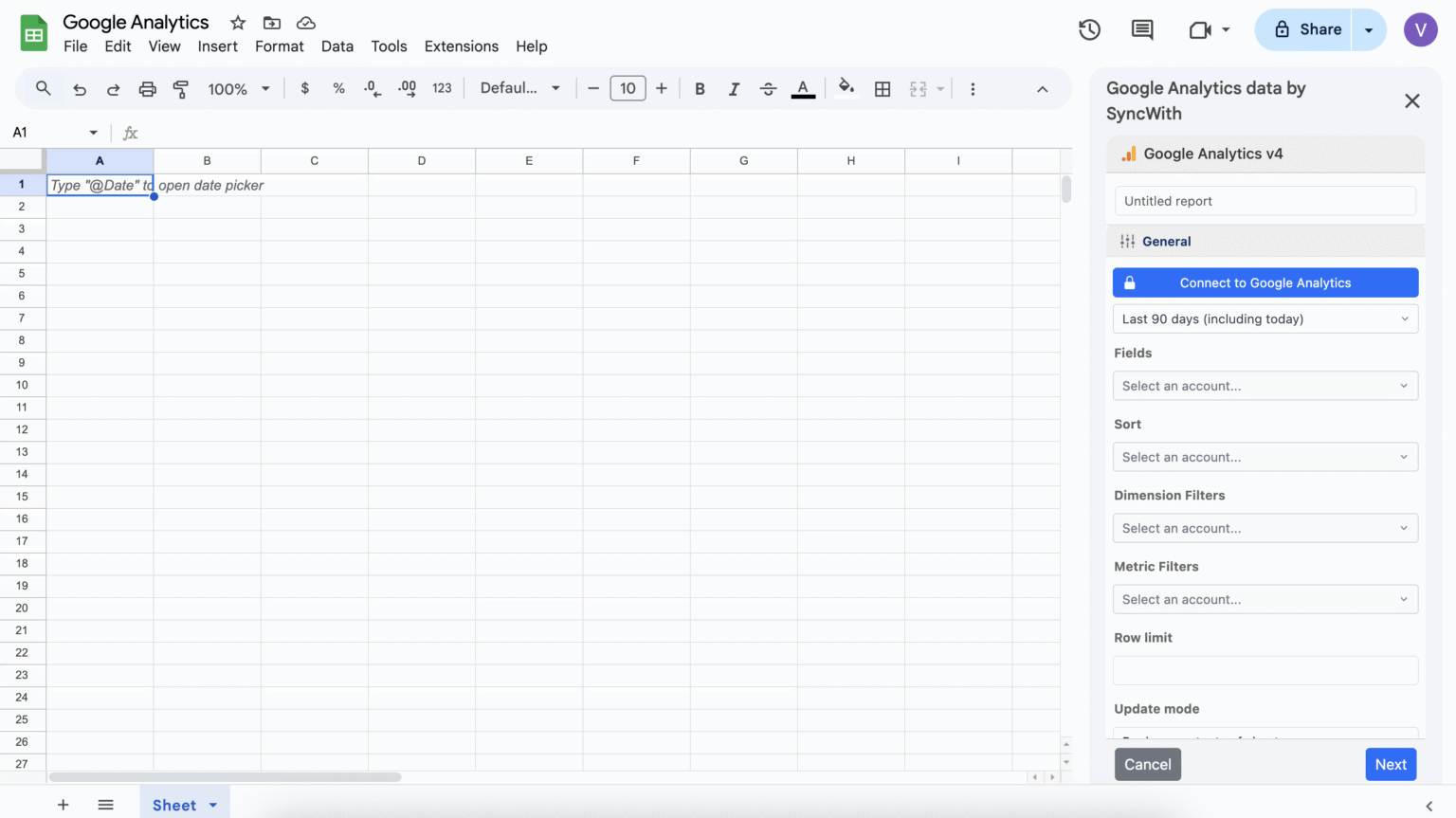
Task: Toggle bold formatting
Action: [700, 88]
